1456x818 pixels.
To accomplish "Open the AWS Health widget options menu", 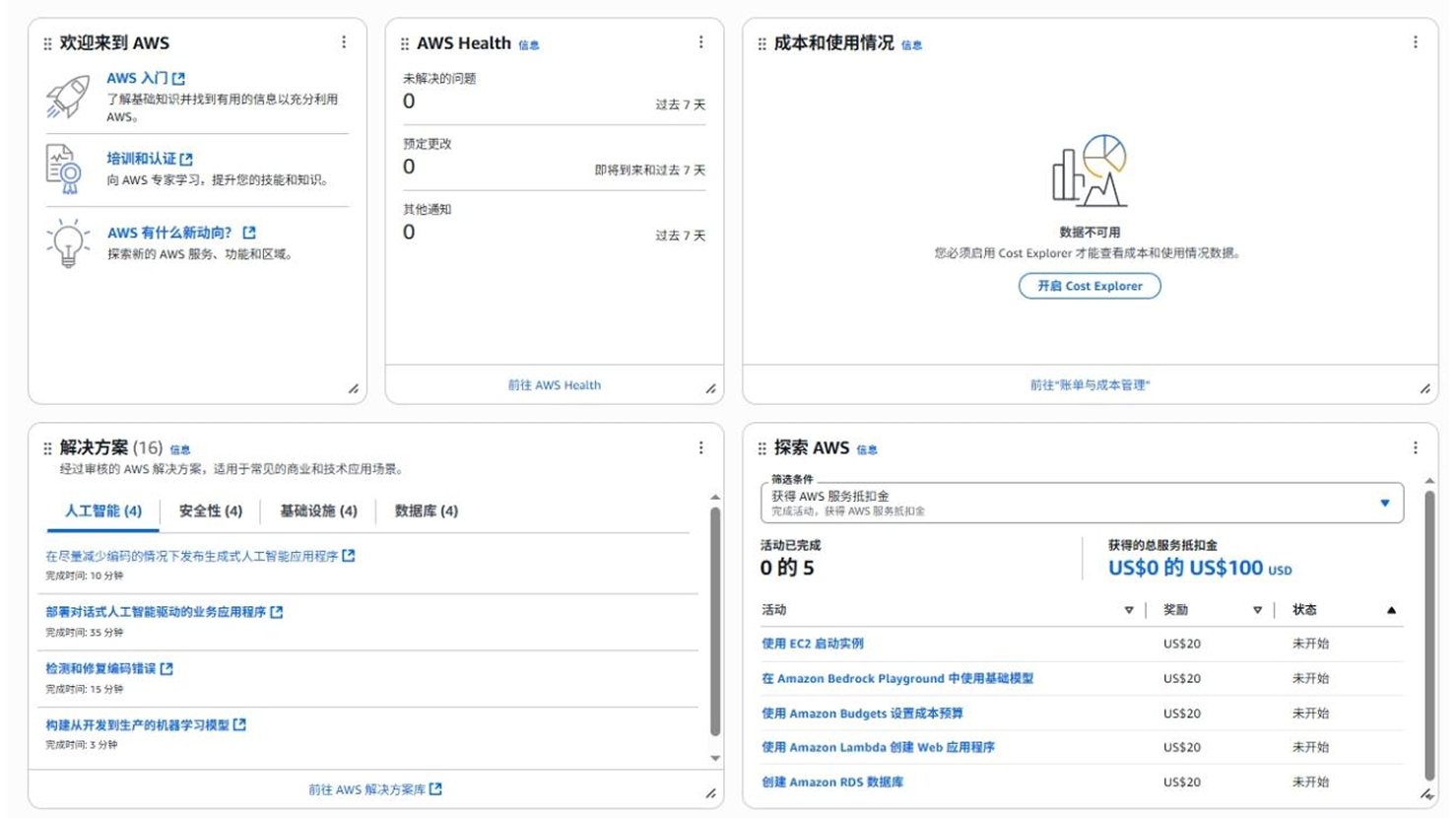I will pos(700,42).
